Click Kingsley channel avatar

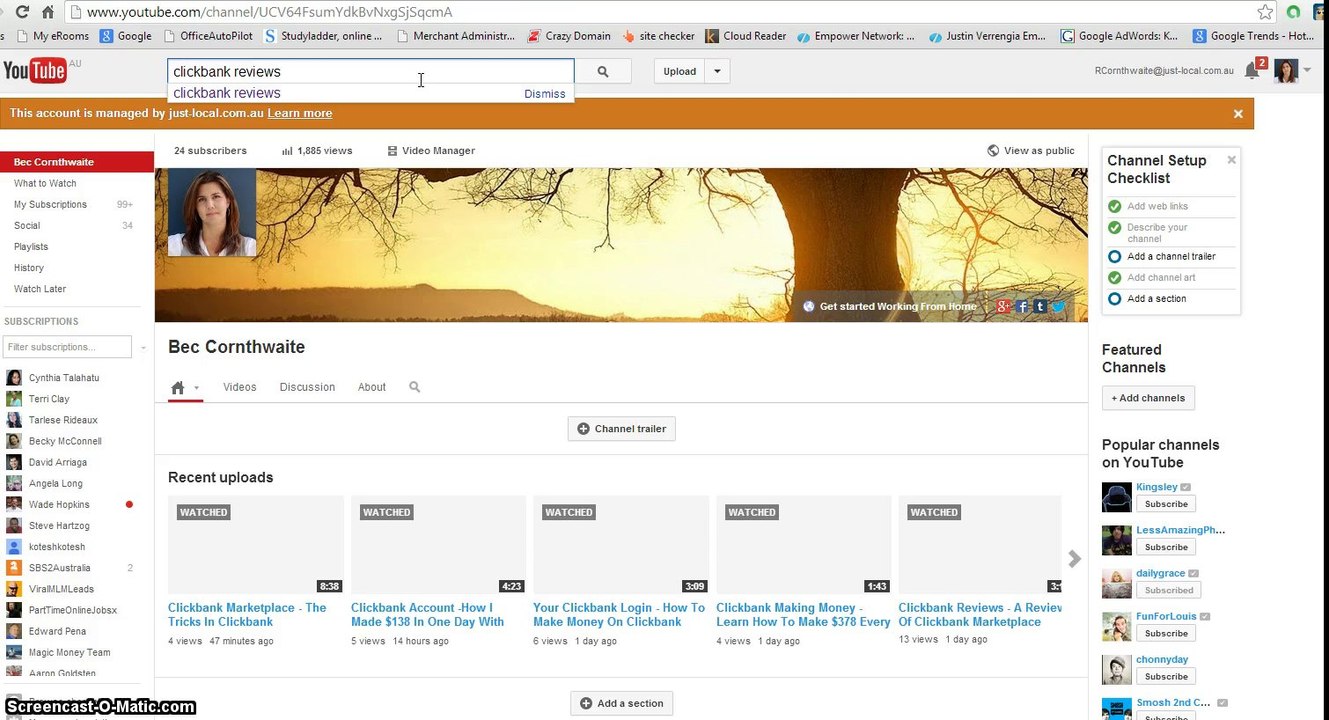[x=1116, y=497]
